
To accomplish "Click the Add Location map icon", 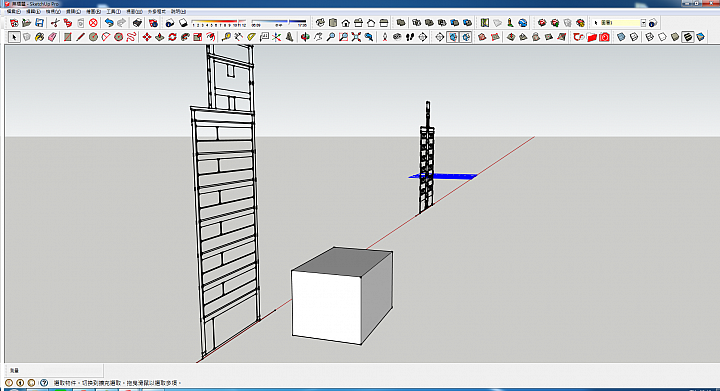I will click(x=484, y=22).
